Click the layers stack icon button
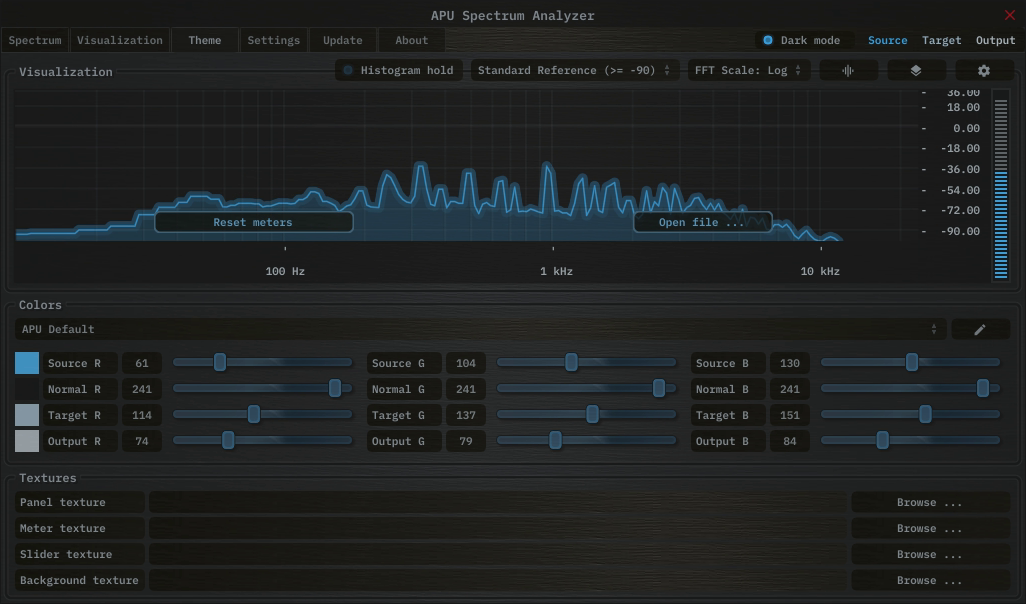1026x604 pixels. [915, 71]
